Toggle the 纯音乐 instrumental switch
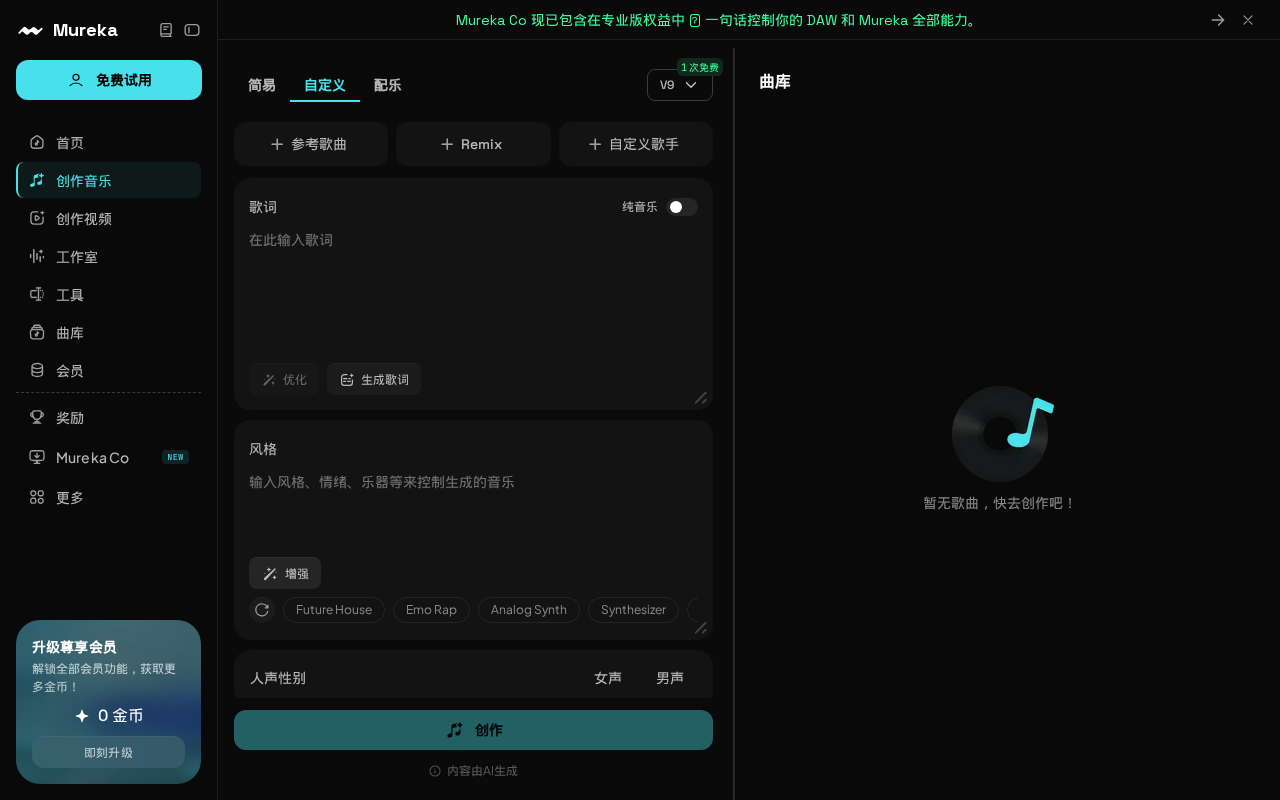1280x800 pixels. (x=683, y=207)
